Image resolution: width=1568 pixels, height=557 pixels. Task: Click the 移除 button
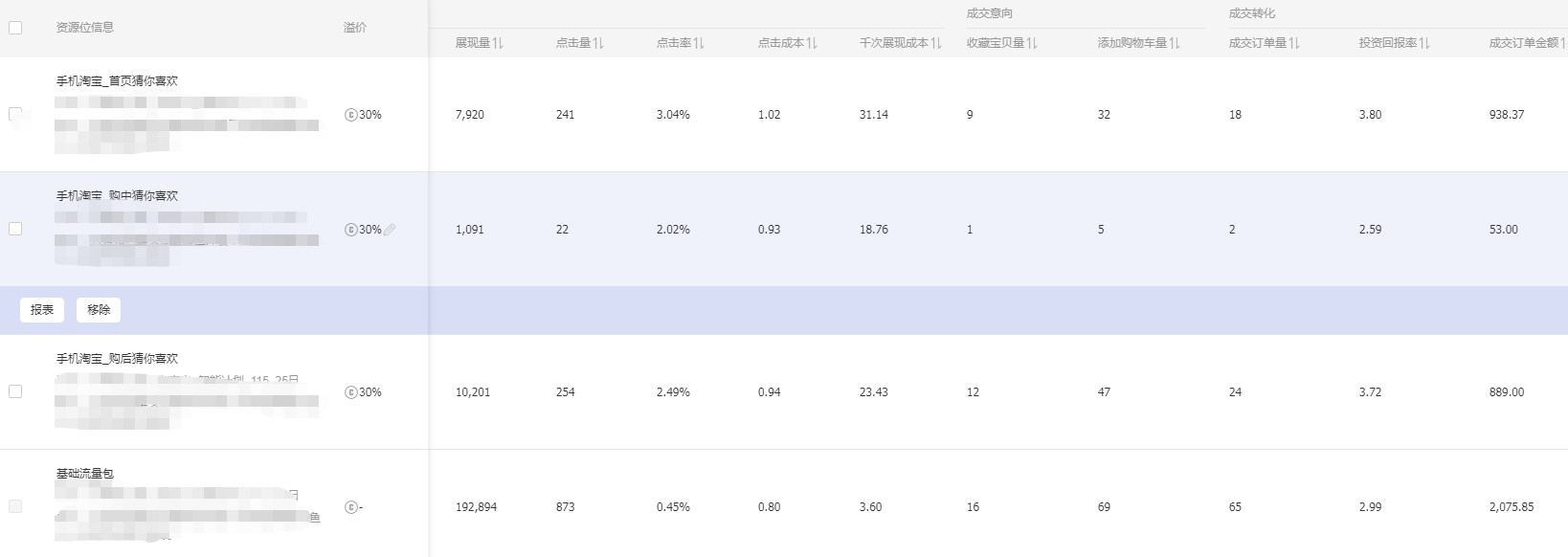(x=99, y=310)
